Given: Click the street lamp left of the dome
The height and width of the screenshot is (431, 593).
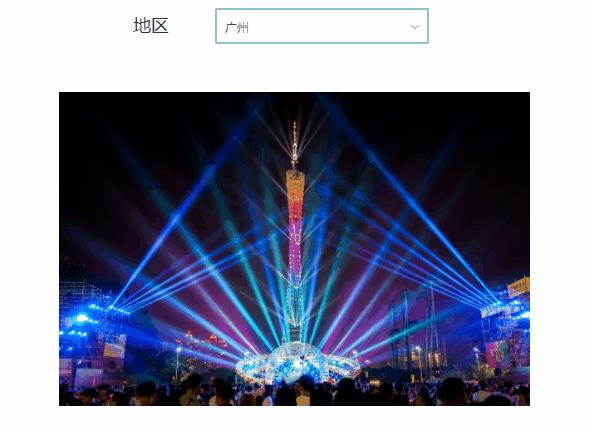Looking at the screenshot, I should click(x=178, y=364).
